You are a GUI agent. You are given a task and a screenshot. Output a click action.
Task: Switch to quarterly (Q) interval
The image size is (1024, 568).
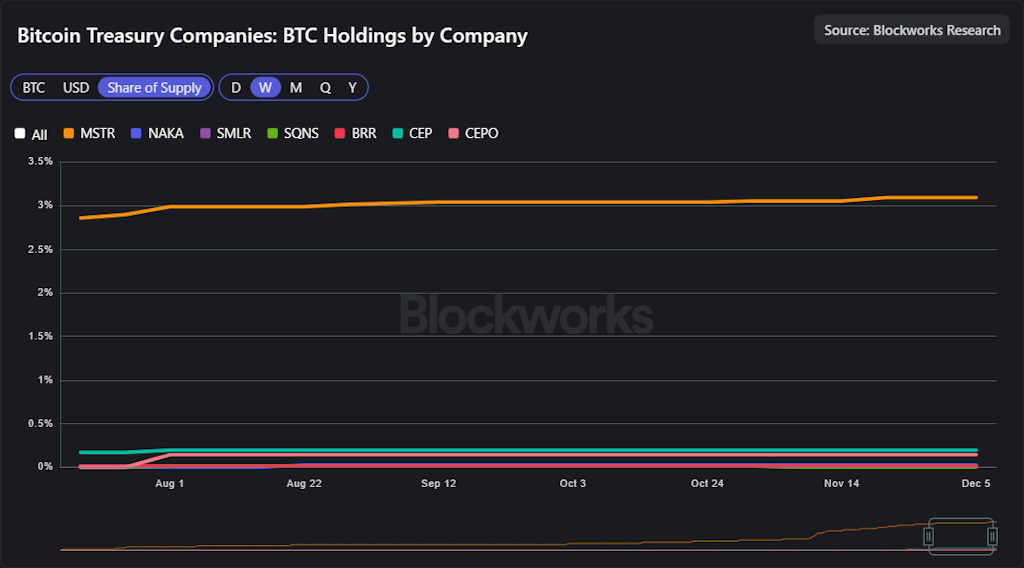[x=325, y=88]
